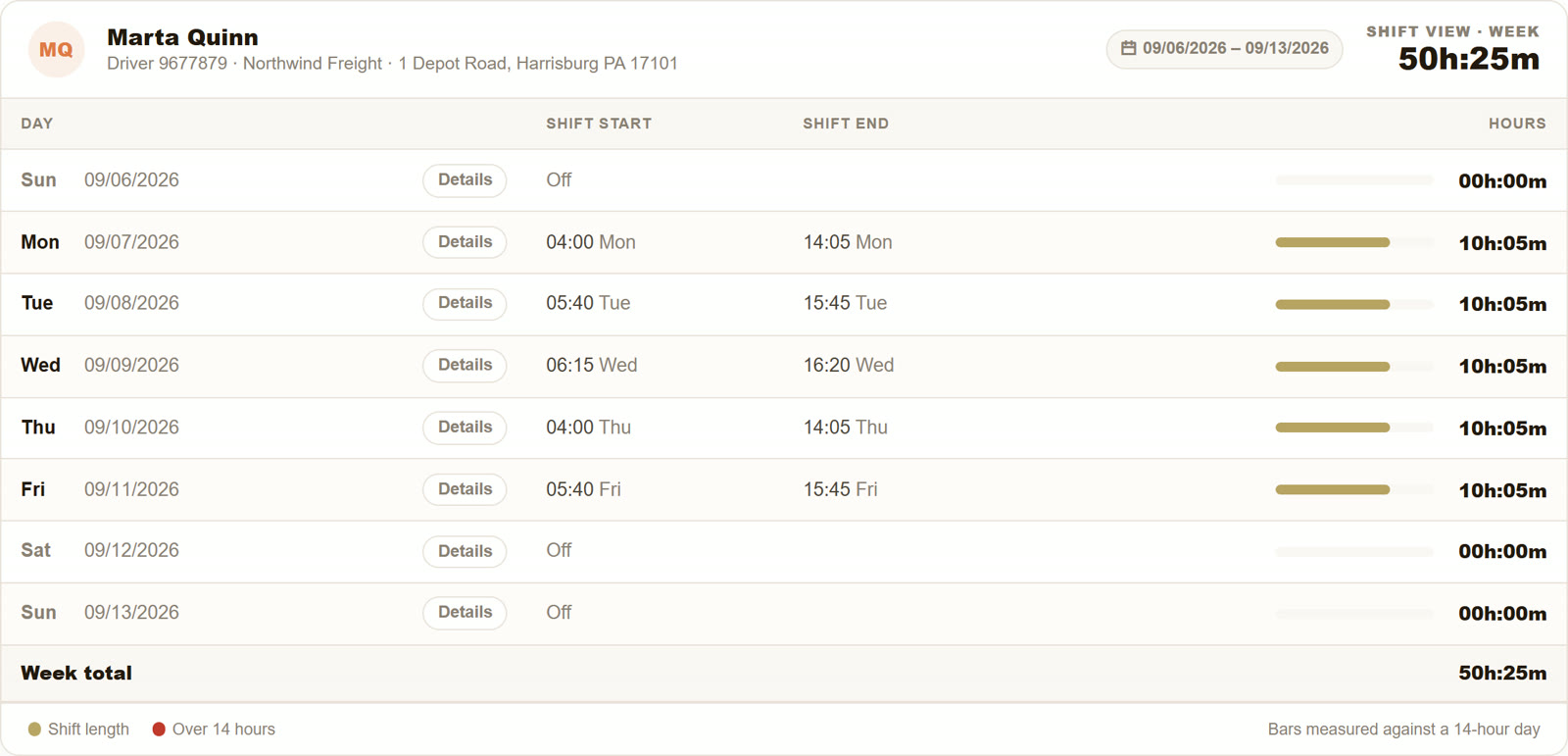Viewport: 1568px width, 756px height.
Task: Click the 15:45 Fri shift end
Action: click(840, 489)
